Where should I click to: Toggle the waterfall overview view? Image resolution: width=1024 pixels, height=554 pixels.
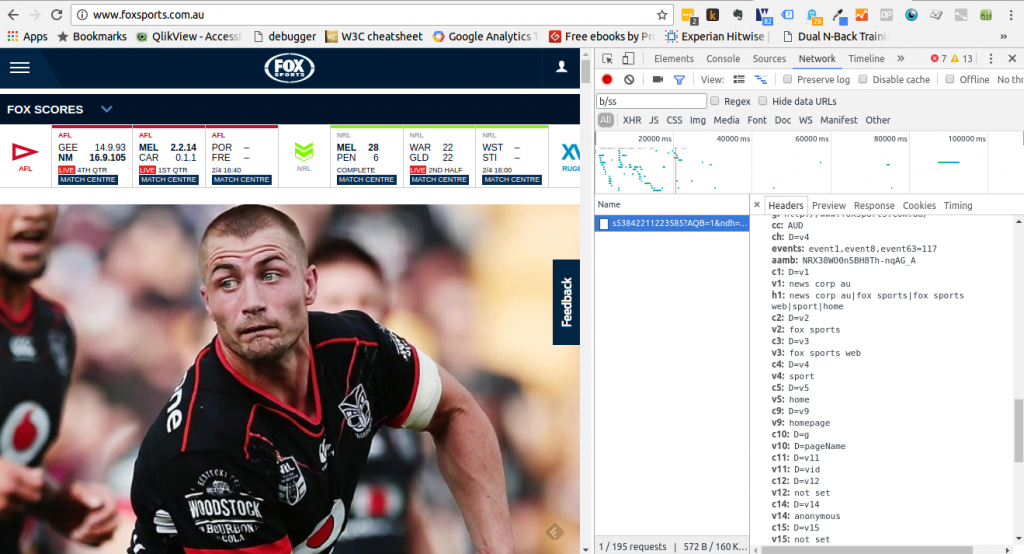point(761,79)
